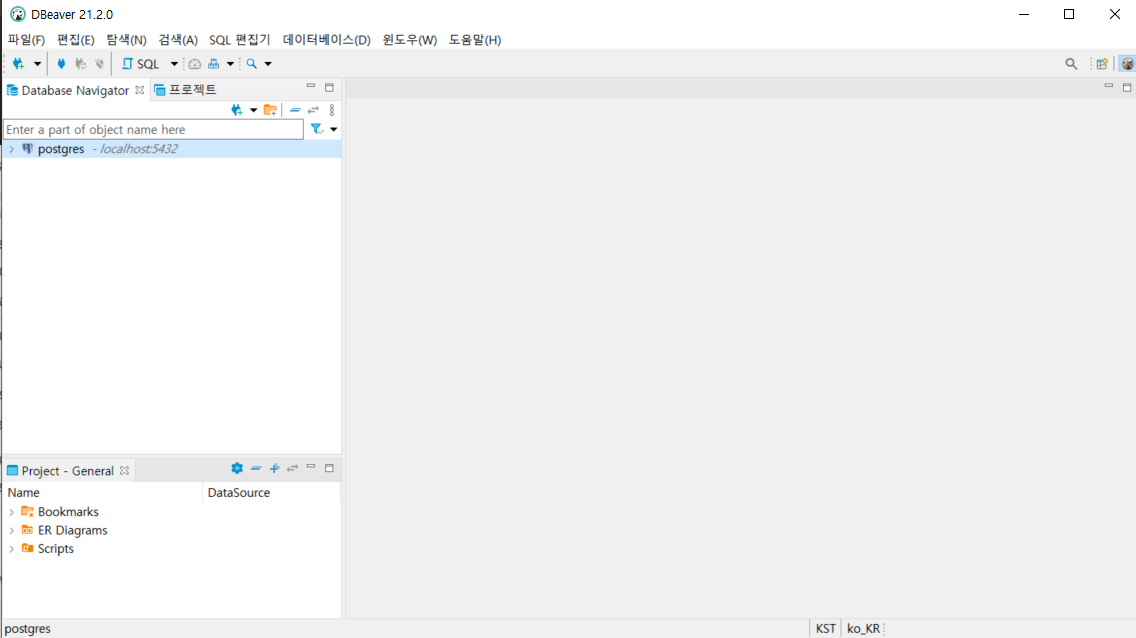
Task: Click the postgres text in the status bar
Action: coord(28,629)
